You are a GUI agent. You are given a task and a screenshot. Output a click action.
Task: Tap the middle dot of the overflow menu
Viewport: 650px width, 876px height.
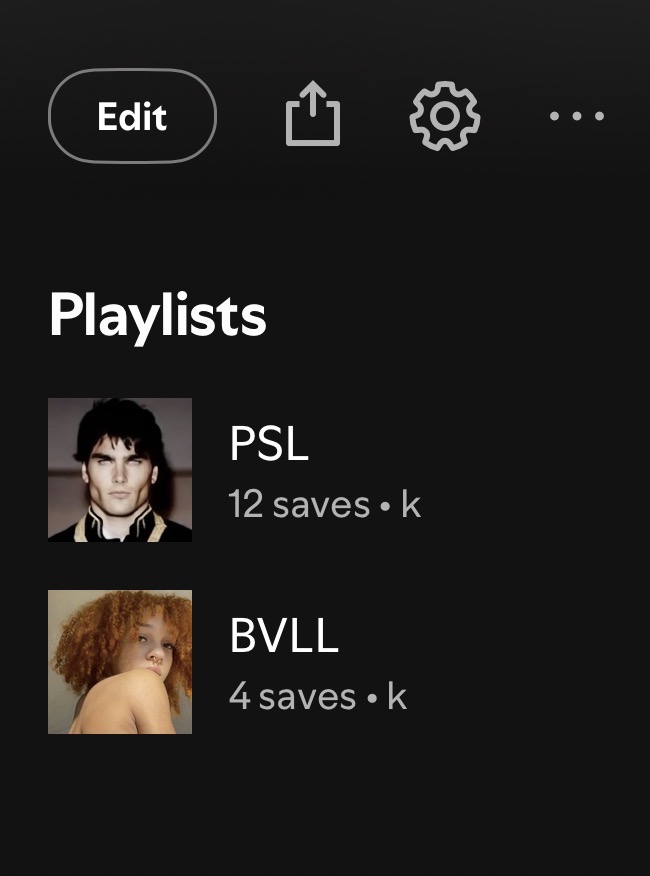pos(577,116)
